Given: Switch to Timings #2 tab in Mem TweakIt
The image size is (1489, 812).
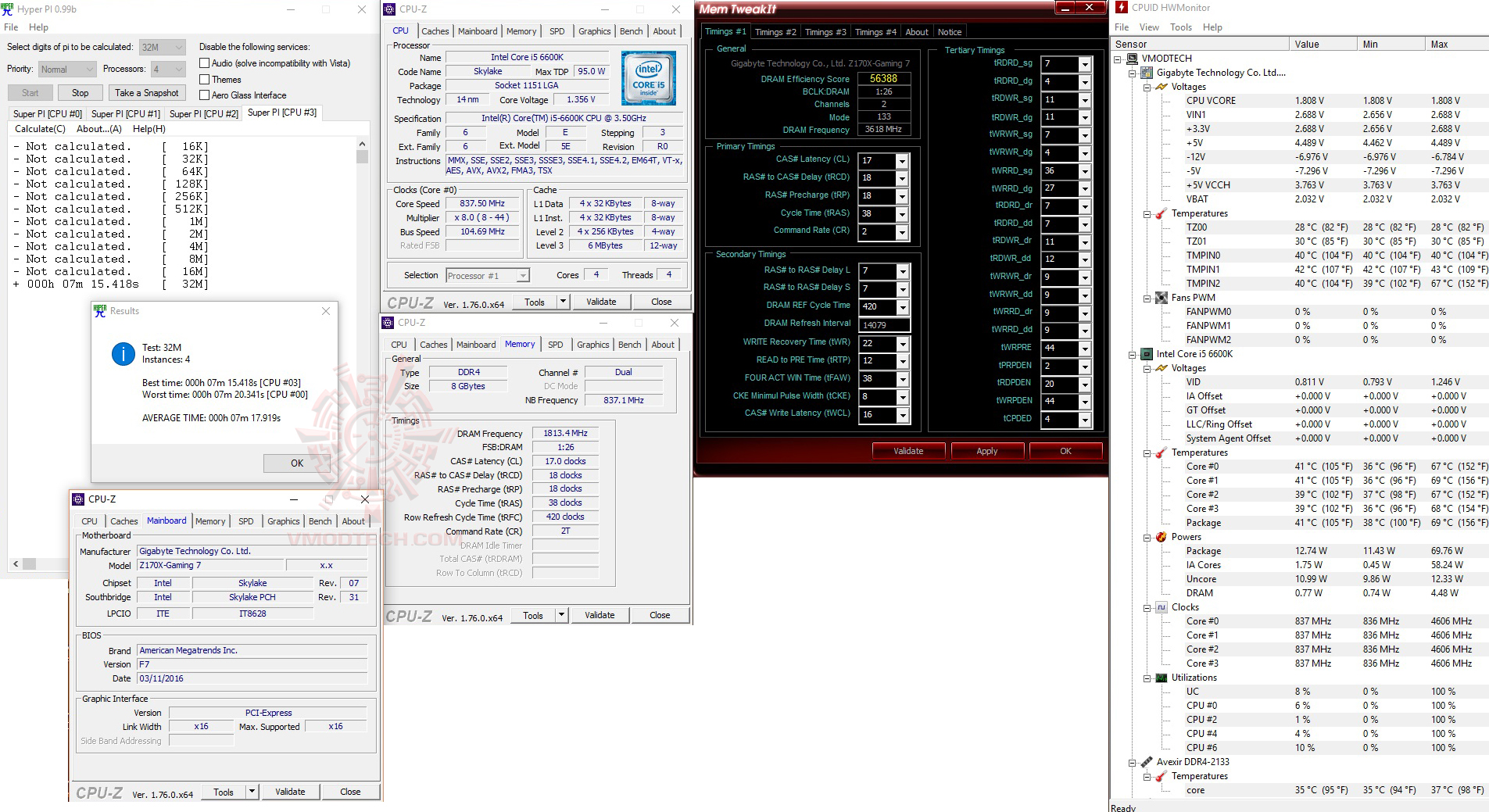Looking at the screenshot, I should click(775, 32).
